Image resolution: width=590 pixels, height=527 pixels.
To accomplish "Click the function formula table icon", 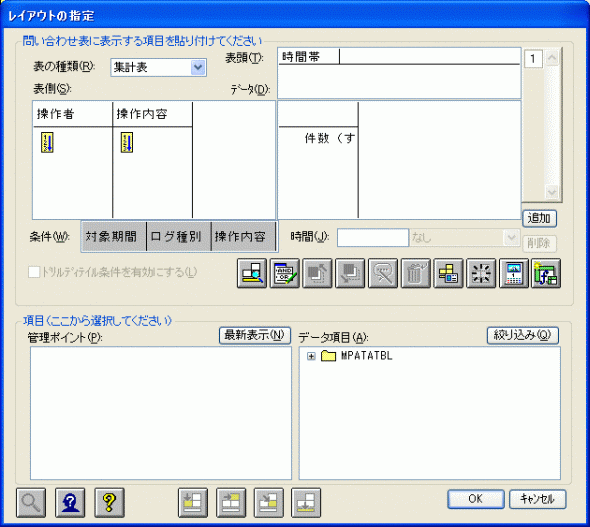I will (546, 273).
